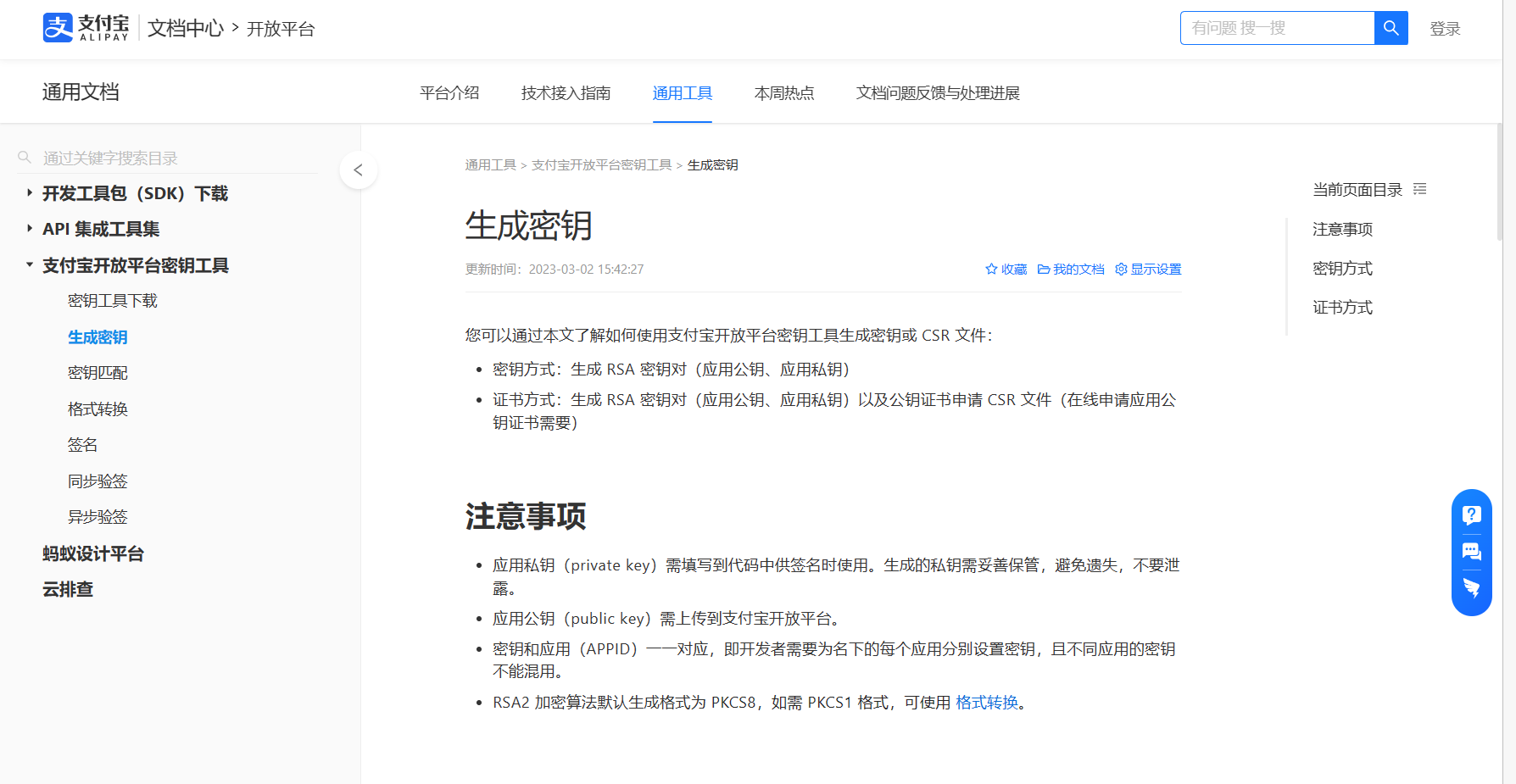The width and height of the screenshot is (1516, 784).
Task: Select 格式转换 in sidebar
Action: coord(98,409)
